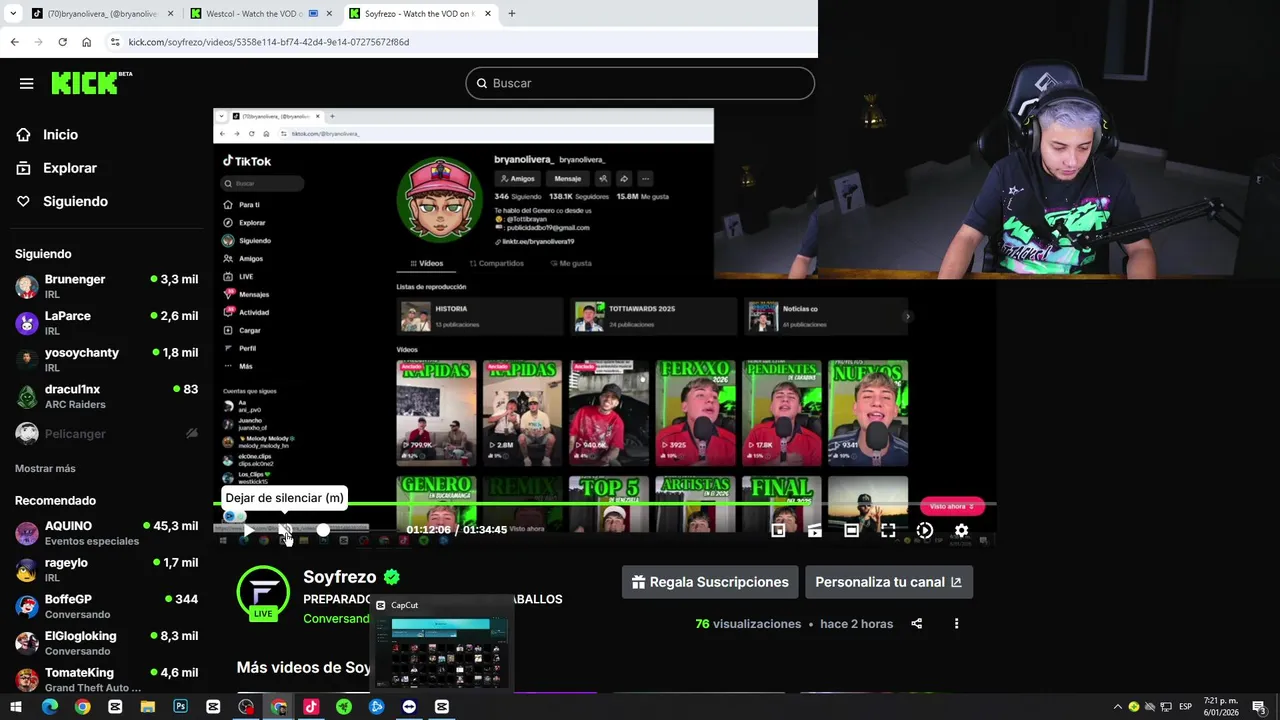The height and width of the screenshot is (720, 1280).
Task: Open TikTok app on the taskbar
Action: pos(311,707)
